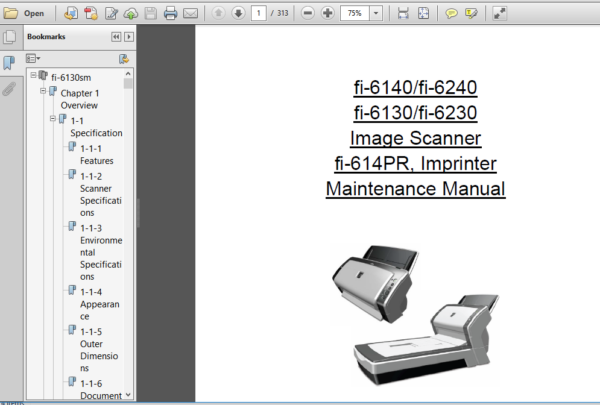Select the 1-1-2 Scanner Specifications bookmark
This screenshot has height=405, width=600.
tap(101, 194)
